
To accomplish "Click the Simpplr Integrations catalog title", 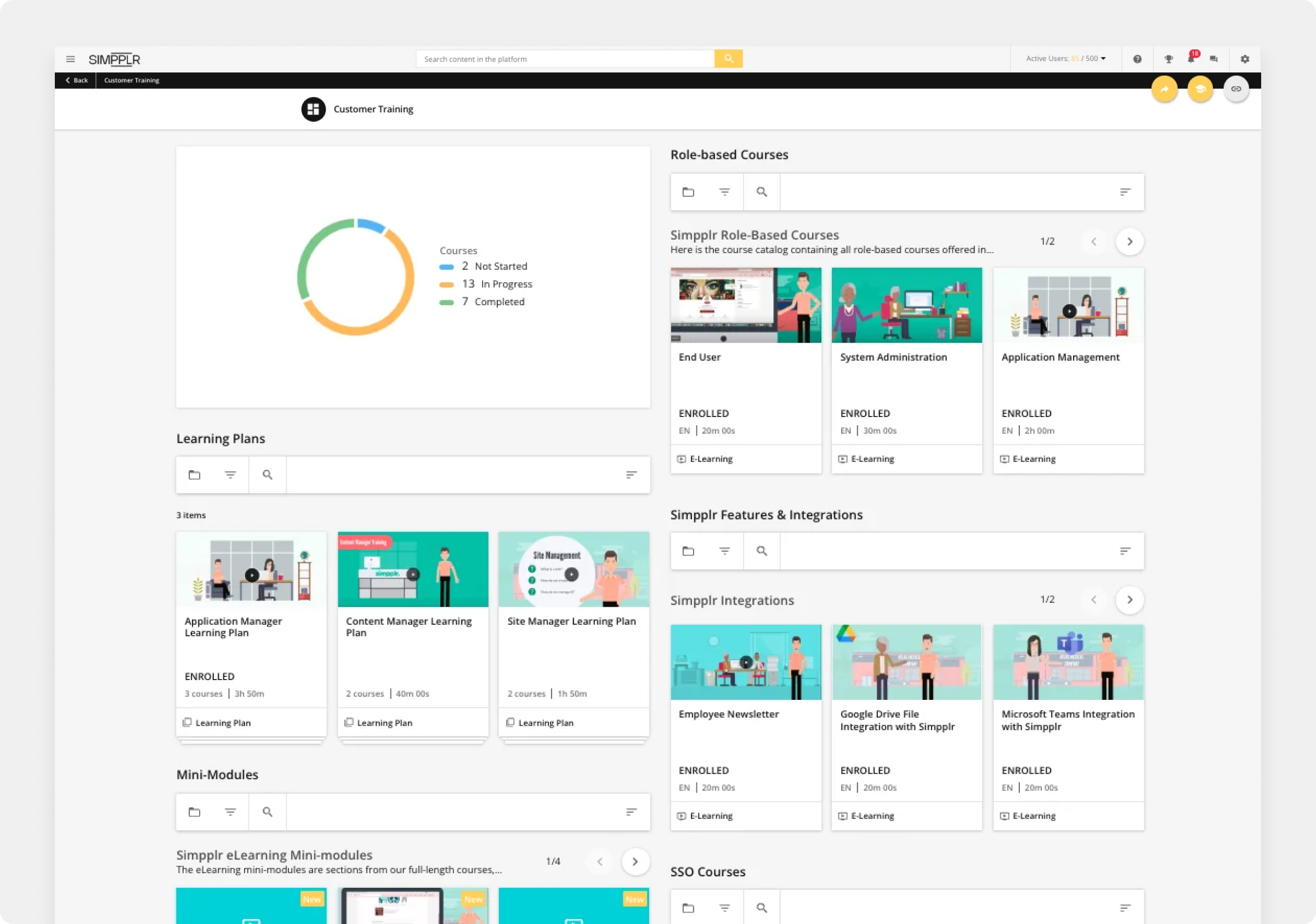I will click(x=732, y=600).
